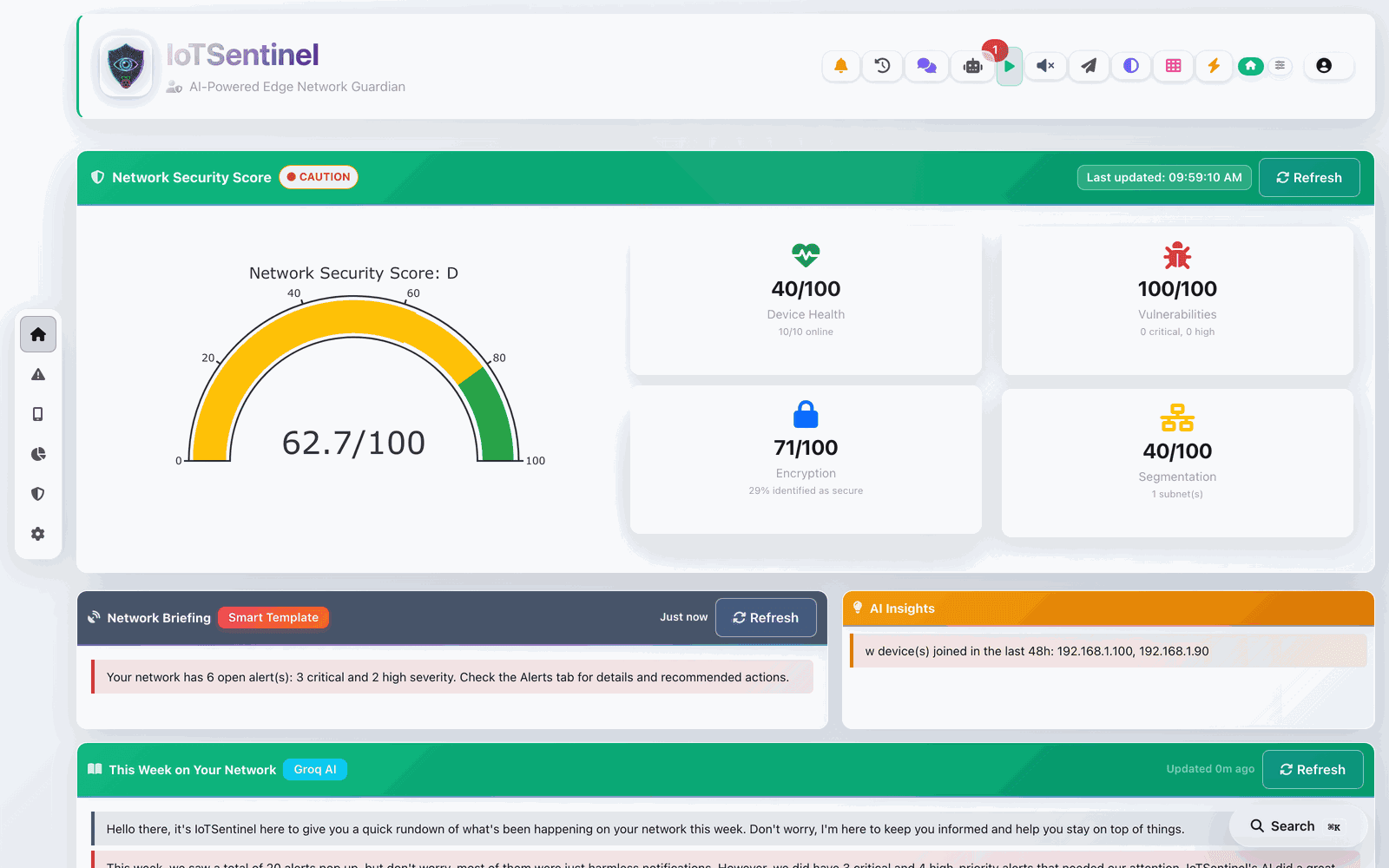Click the Groq AI badge
This screenshot has height=868, width=1389.
pos(315,769)
